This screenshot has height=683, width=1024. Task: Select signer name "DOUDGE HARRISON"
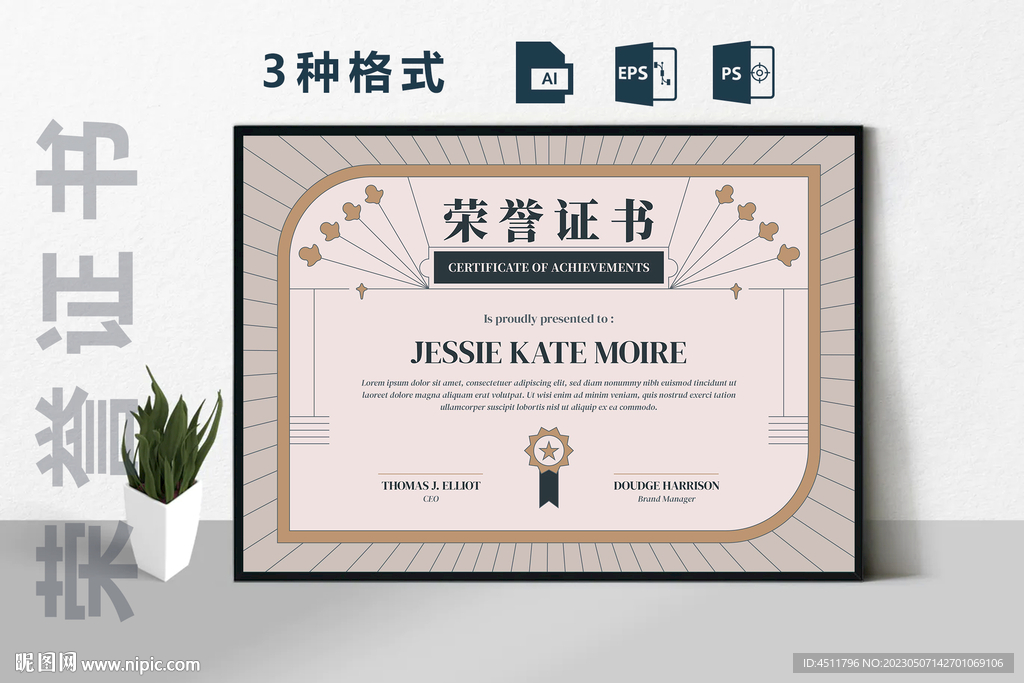point(666,485)
